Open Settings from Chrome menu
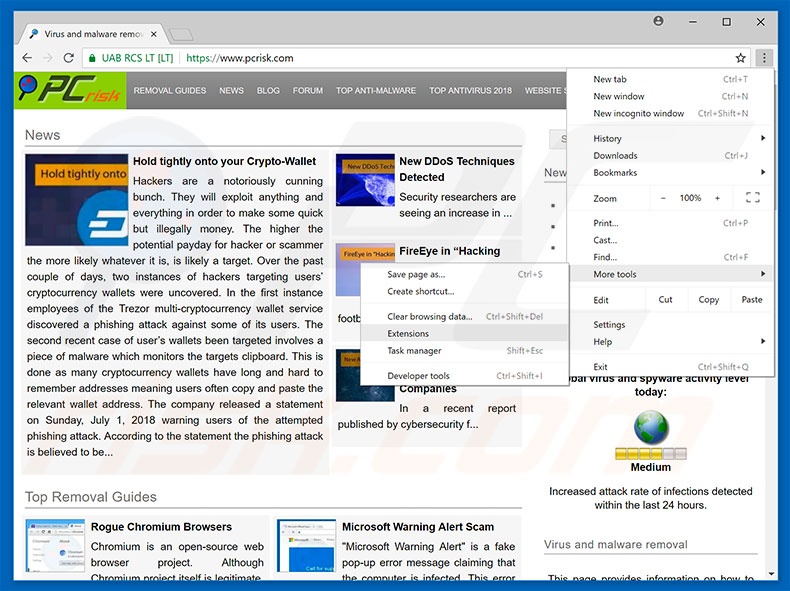This screenshot has height=591, width=790. [609, 325]
